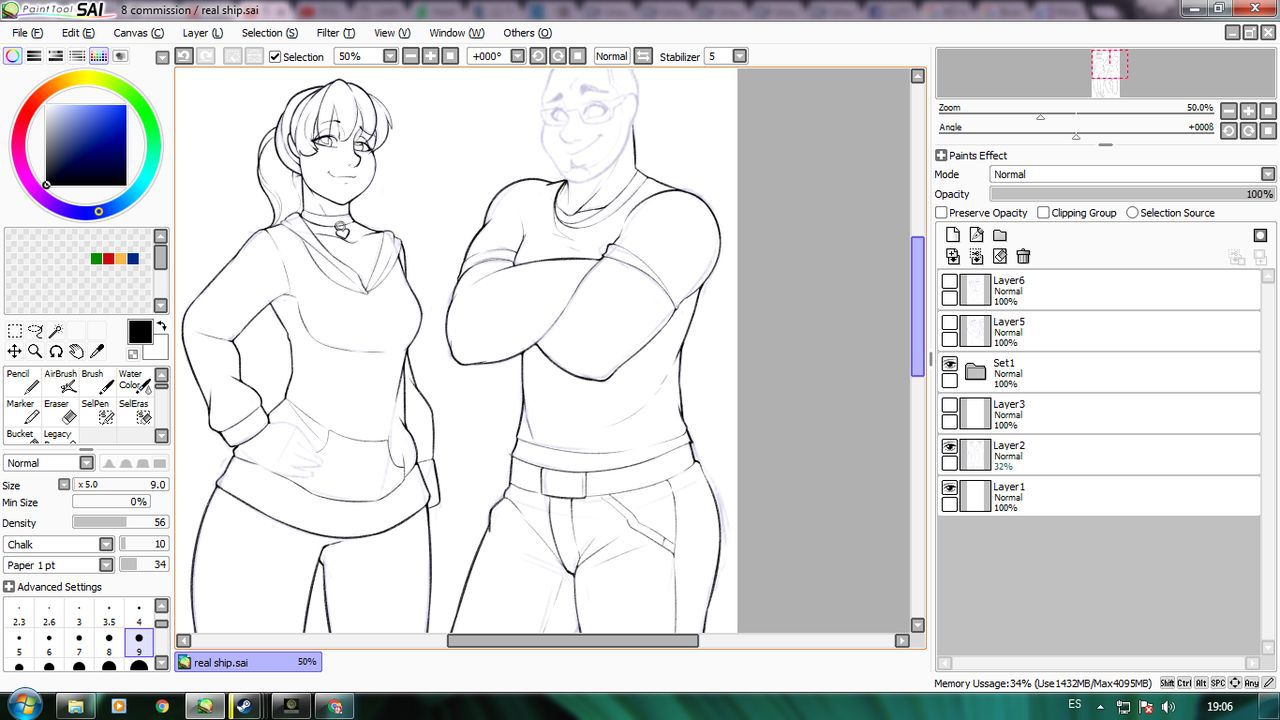Show the color wheel panel icon
This screenshot has height=720, width=1280.
click(12, 56)
